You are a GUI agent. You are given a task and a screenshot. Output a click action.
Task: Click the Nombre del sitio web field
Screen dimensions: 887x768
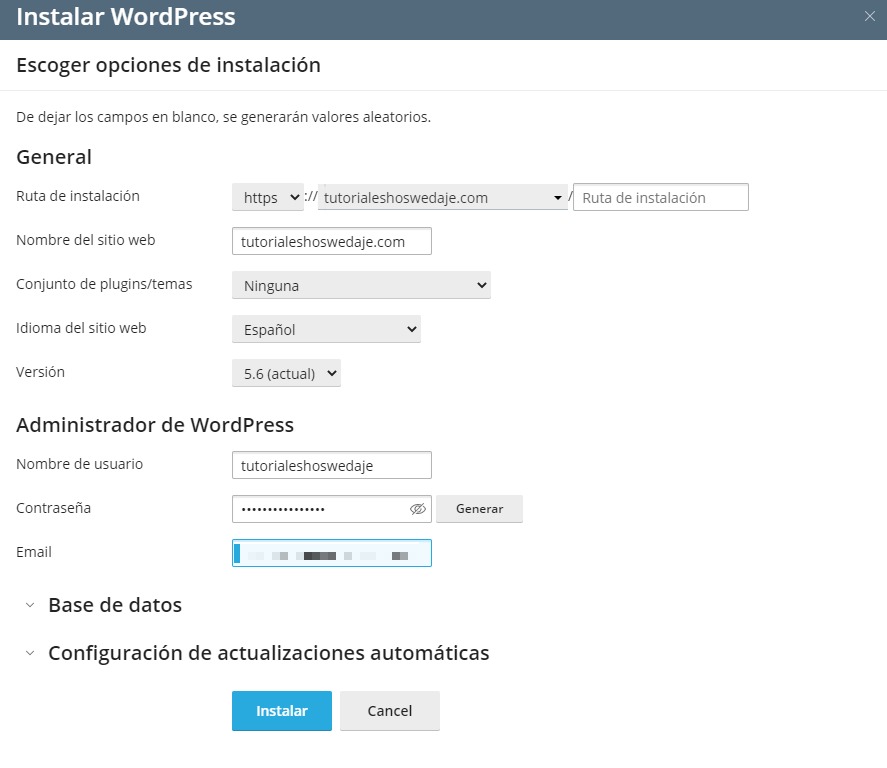(331, 241)
